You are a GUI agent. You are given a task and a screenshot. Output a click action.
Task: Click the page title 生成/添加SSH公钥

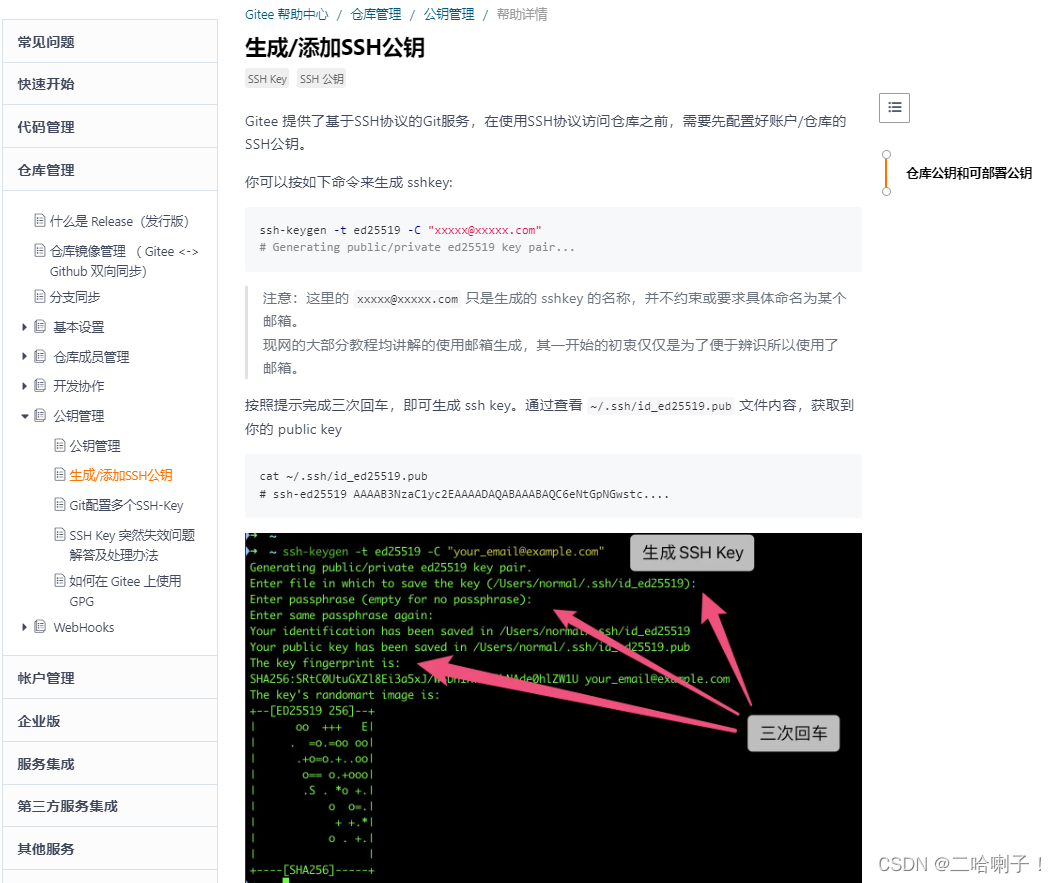click(x=335, y=47)
